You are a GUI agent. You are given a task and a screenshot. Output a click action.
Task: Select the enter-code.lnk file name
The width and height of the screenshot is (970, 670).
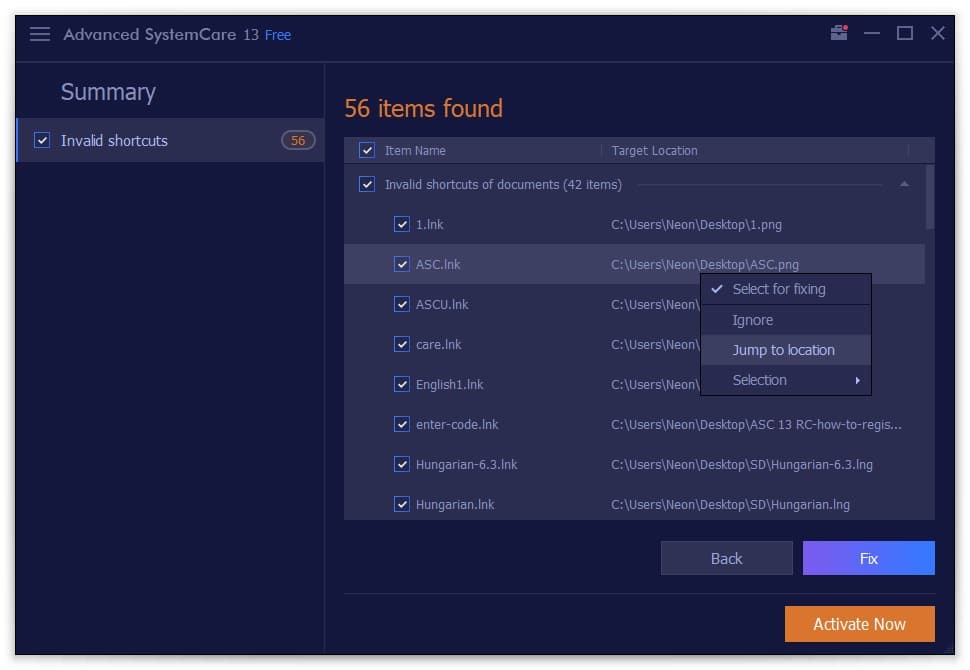click(x=457, y=424)
